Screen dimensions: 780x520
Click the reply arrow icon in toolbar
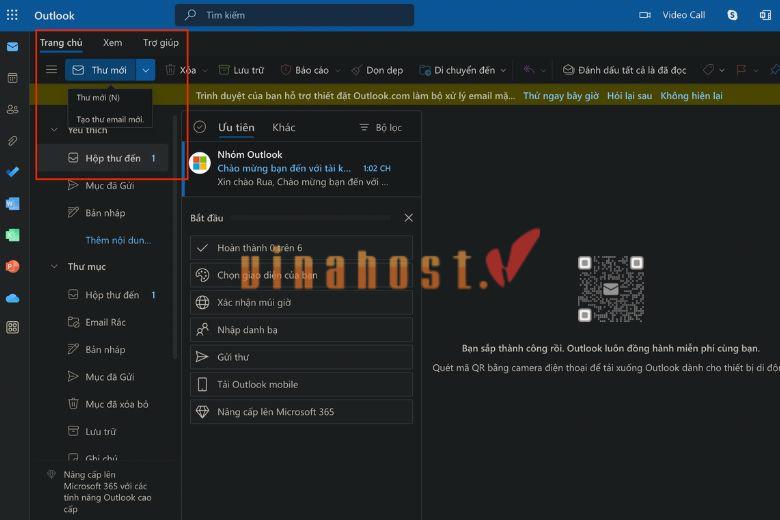529,70
